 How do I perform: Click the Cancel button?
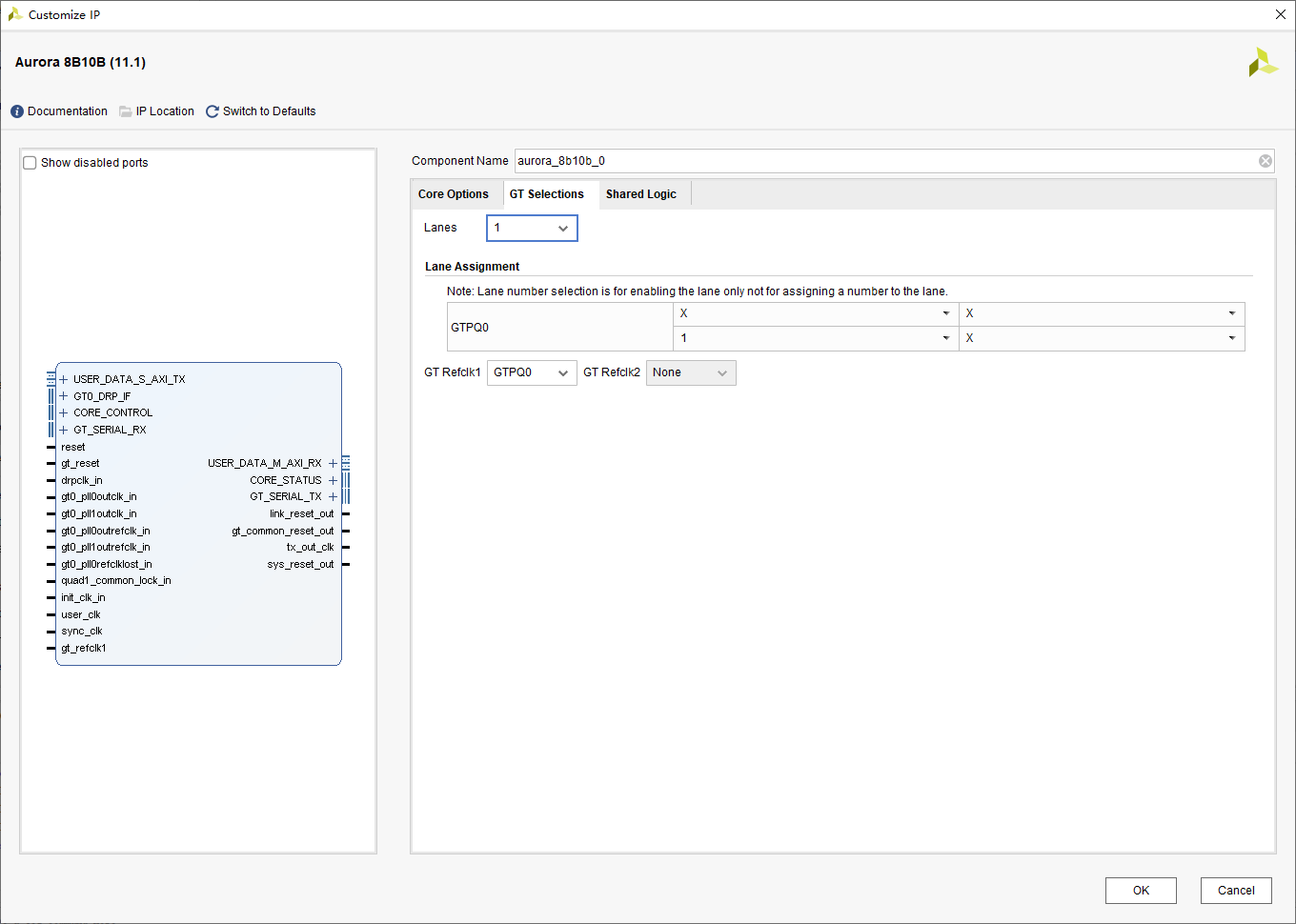tap(1236, 891)
